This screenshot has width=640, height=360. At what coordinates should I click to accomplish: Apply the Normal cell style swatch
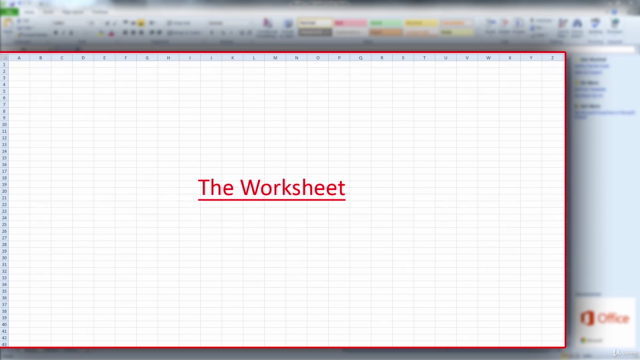tap(315, 23)
